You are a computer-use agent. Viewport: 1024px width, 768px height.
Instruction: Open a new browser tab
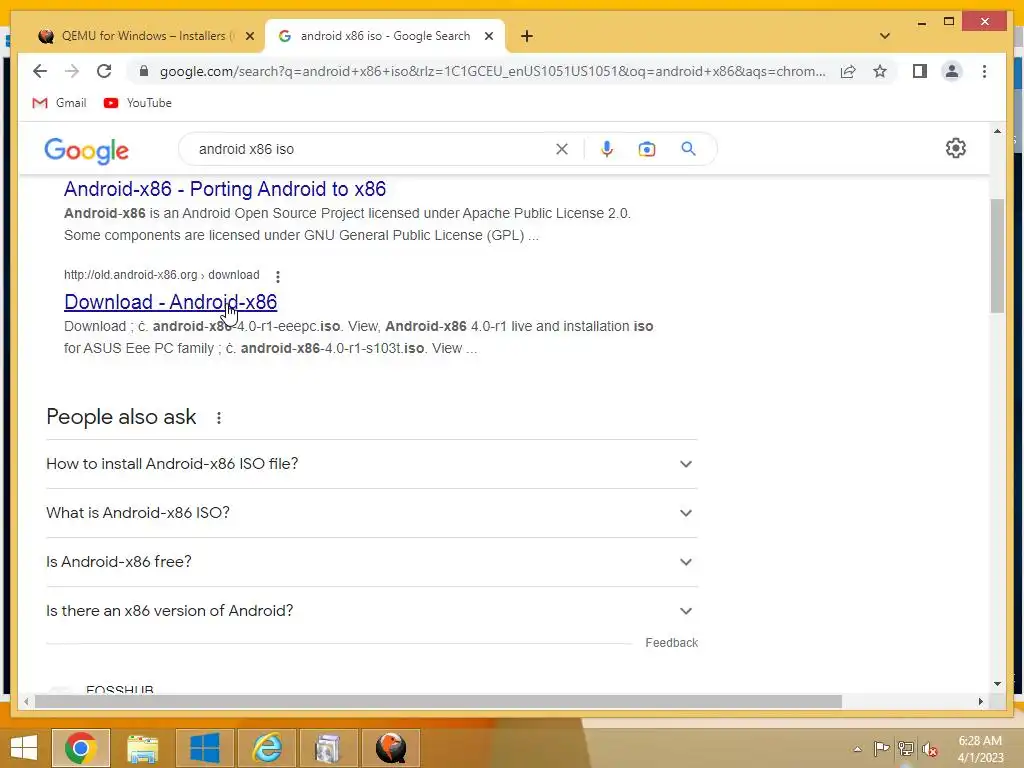(x=526, y=36)
